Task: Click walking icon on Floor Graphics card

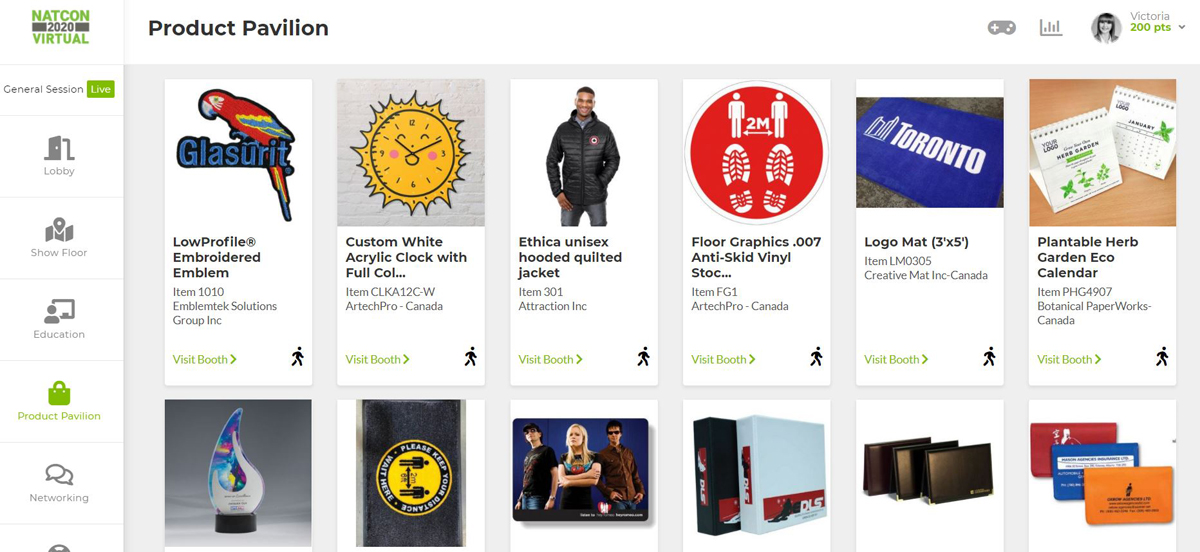Action: tap(816, 357)
